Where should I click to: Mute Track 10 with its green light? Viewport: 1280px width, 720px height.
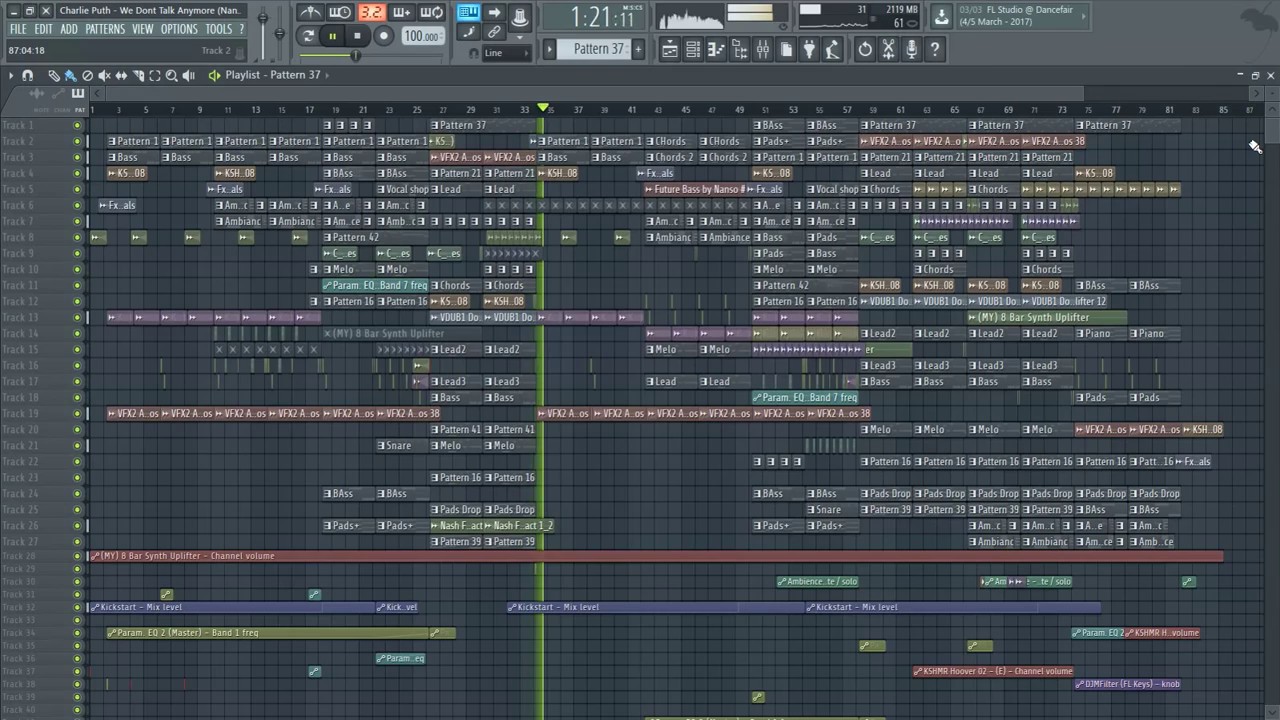pyautogui.click(x=77, y=269)
